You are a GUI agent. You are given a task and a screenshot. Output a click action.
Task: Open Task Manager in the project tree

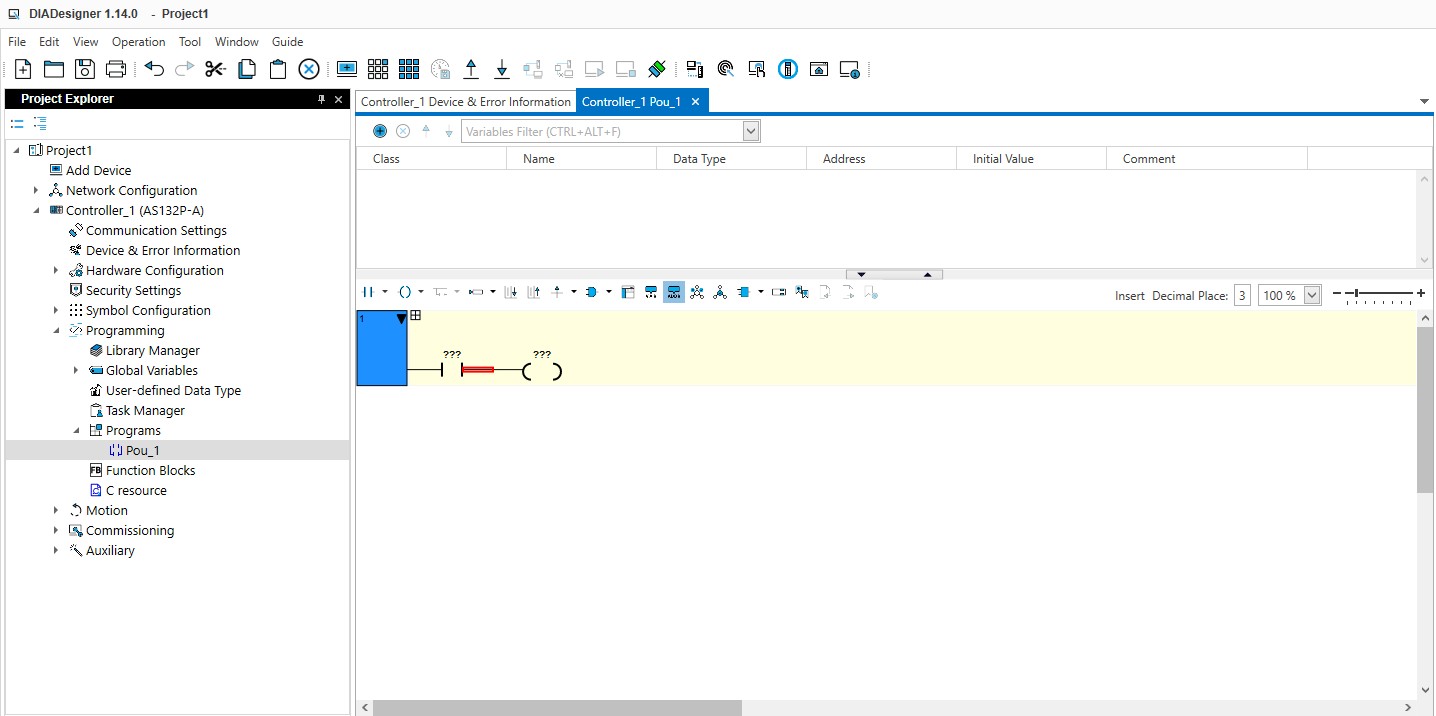[145, 410]
